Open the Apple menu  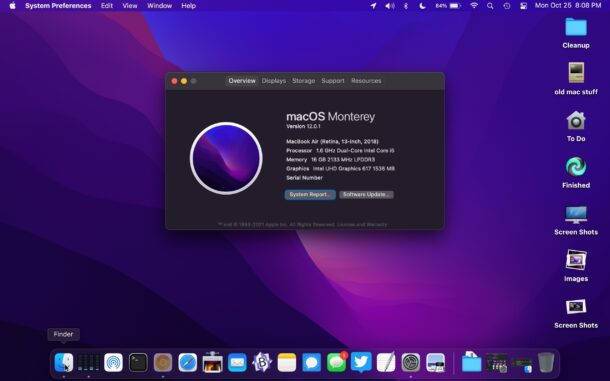pyautogui.click(x=12, y=5)
